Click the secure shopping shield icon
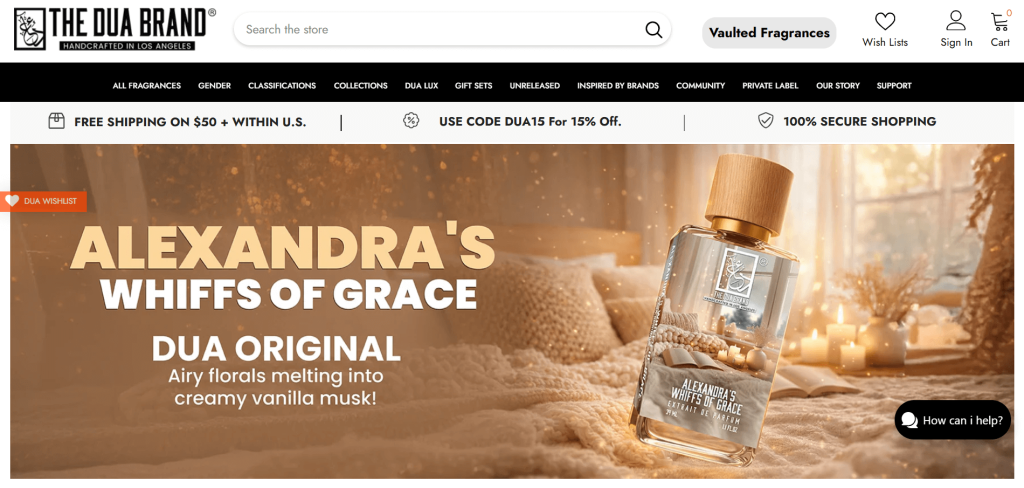Screen dimensions: 1024x488 (x=765, y=121)
